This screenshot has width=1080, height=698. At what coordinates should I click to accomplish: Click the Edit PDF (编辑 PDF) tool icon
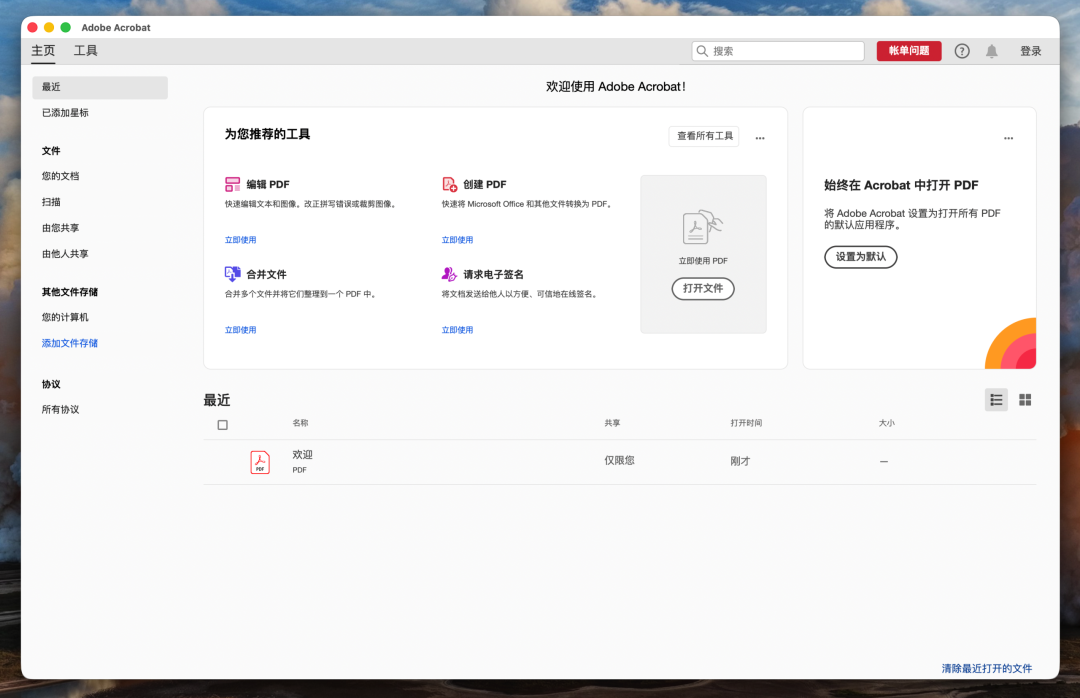pyautogui.click(x=233, y=184)
